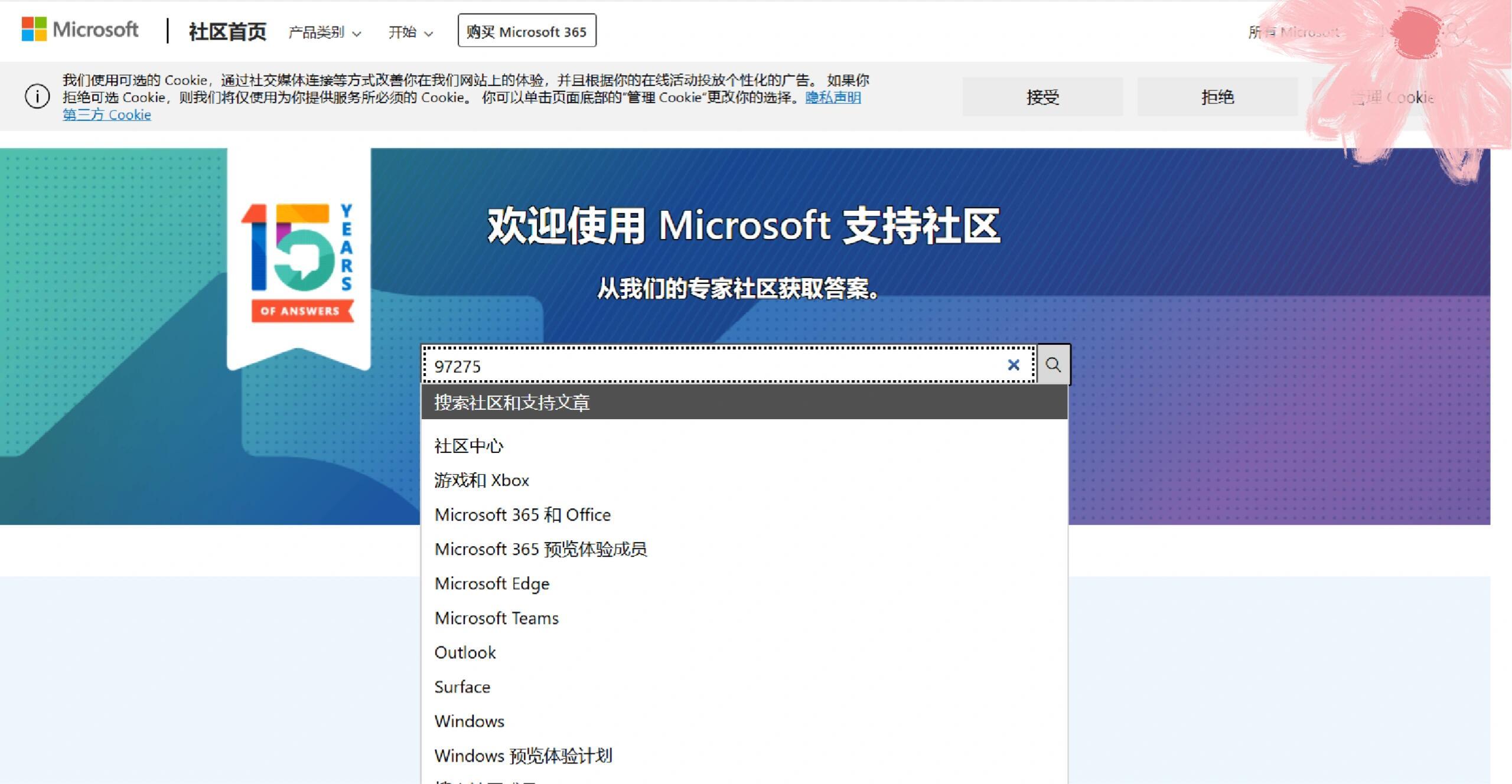Choose 游戏和 Xbox in the list

coord(481,480)
